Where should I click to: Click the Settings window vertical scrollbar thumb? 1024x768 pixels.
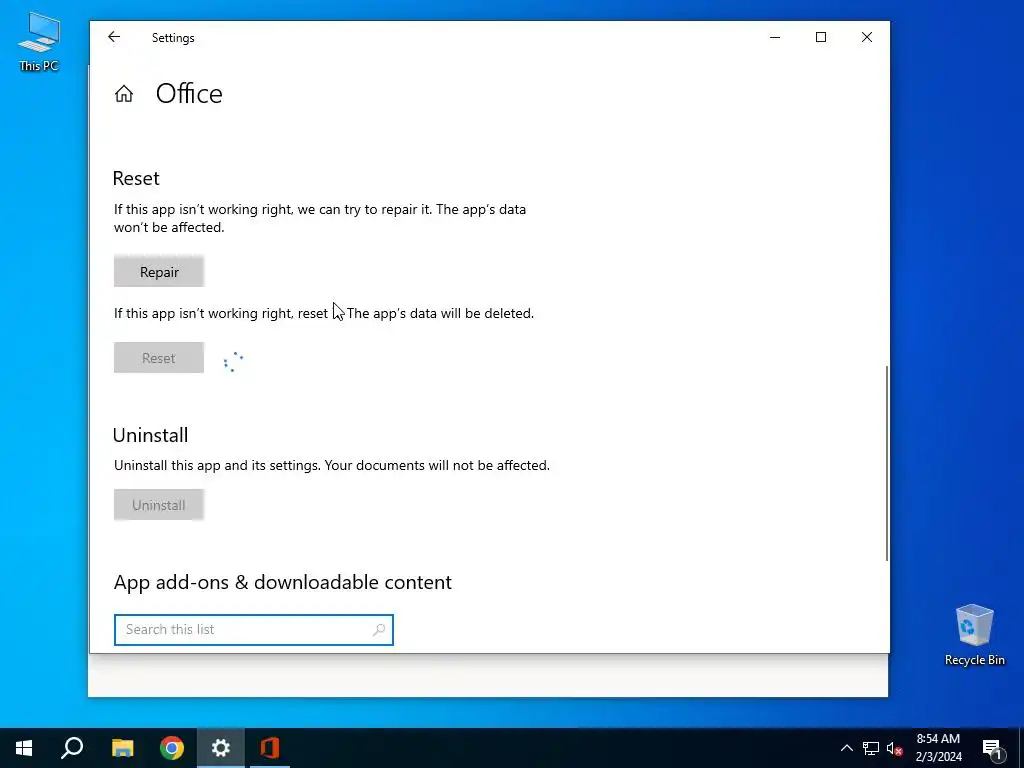[x=886, y=462]
